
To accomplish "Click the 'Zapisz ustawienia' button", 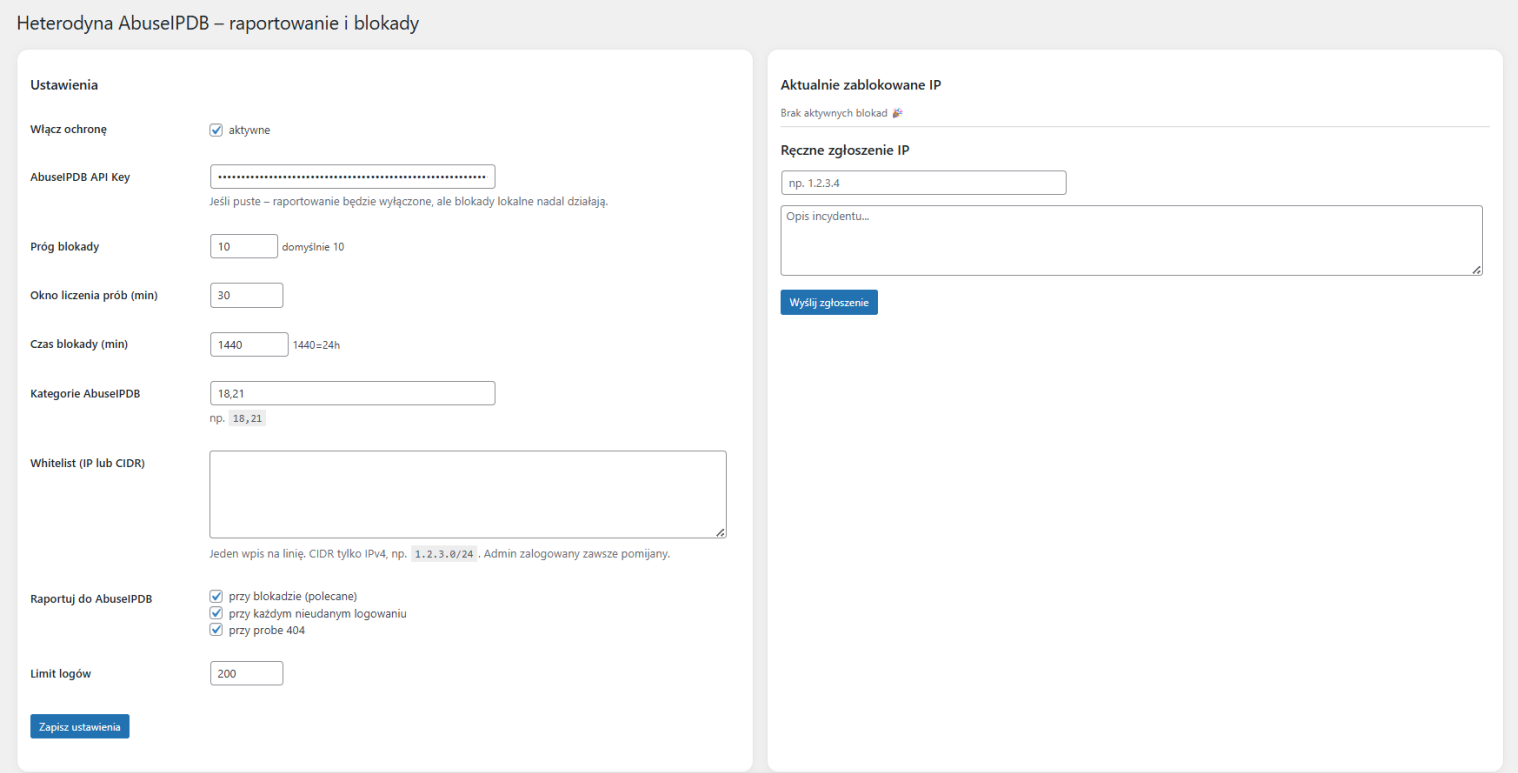I will click(x=80, y=727).
